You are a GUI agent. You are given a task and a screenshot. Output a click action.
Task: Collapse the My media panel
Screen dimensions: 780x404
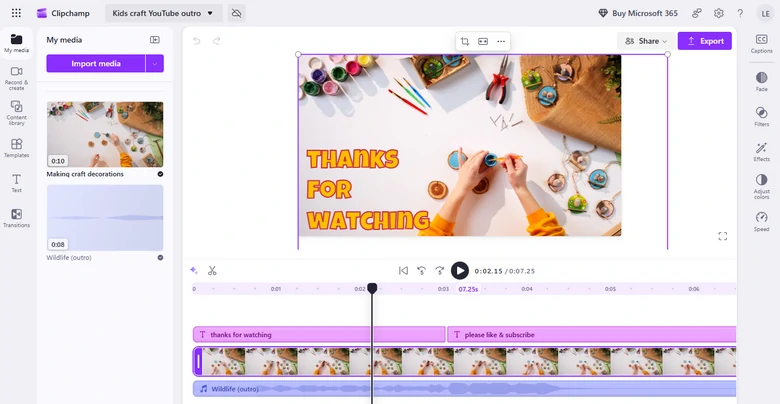pyautogui.click(x=155, y=40)
